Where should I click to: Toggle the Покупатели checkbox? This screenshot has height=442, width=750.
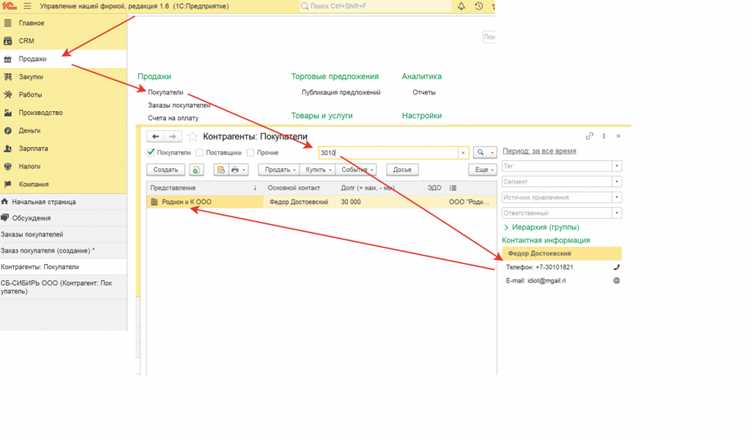click(x=151, y=152)
